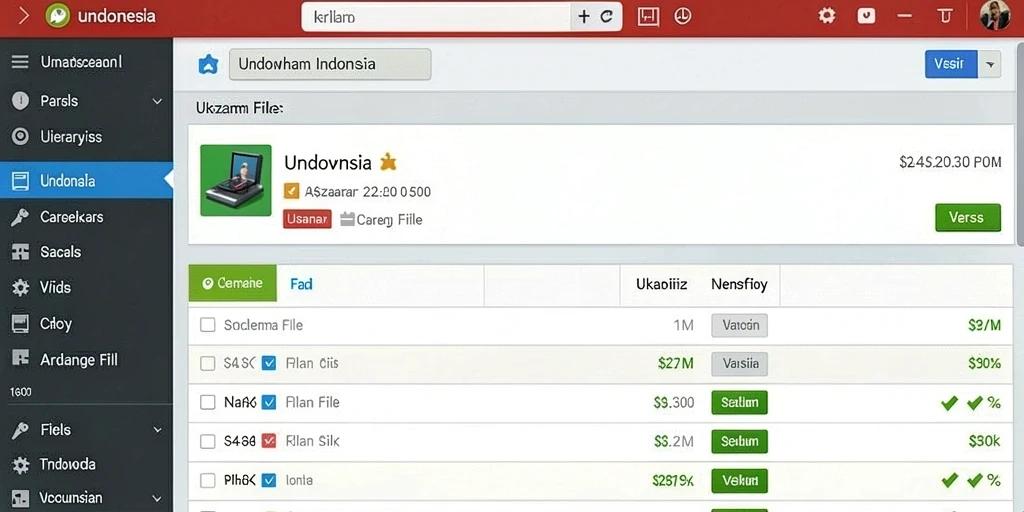Toggle the blue checkbox in Nafk Rlan File row
This screenshot has width=1024, height=512.
[x=268, y=402]
